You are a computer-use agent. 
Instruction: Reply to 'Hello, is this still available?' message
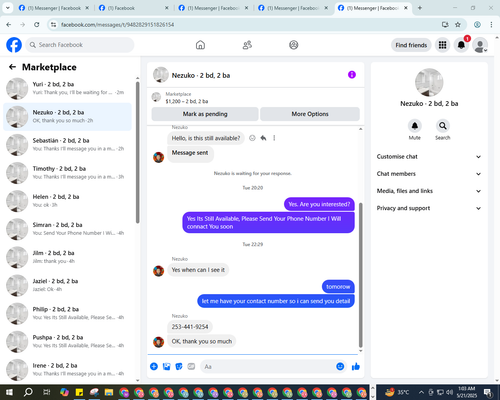(263, 138)
